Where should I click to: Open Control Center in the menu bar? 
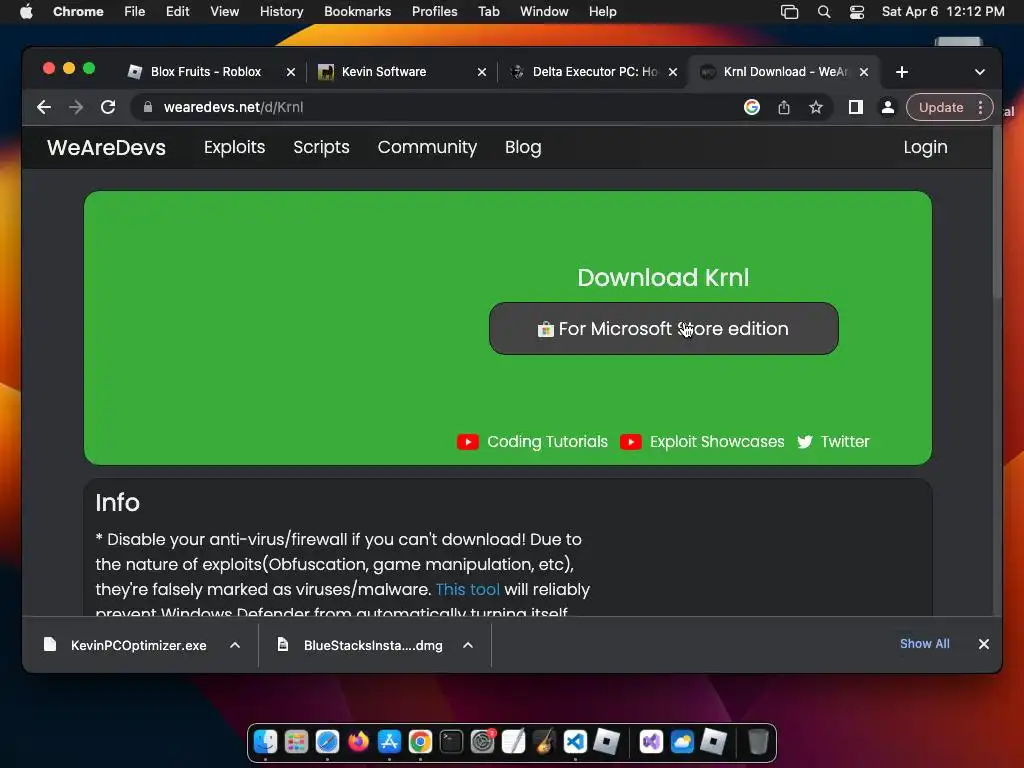(857, 12)
